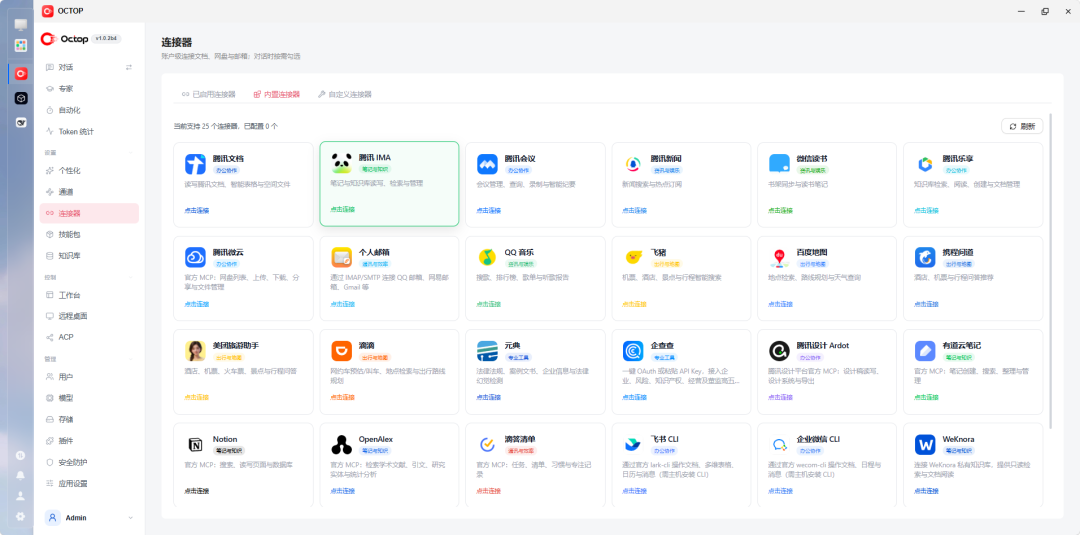Open 专家 in the sidebar
Image resolution: width=1080 pixels, height=535 pixels.
click(x=90, y=89)
